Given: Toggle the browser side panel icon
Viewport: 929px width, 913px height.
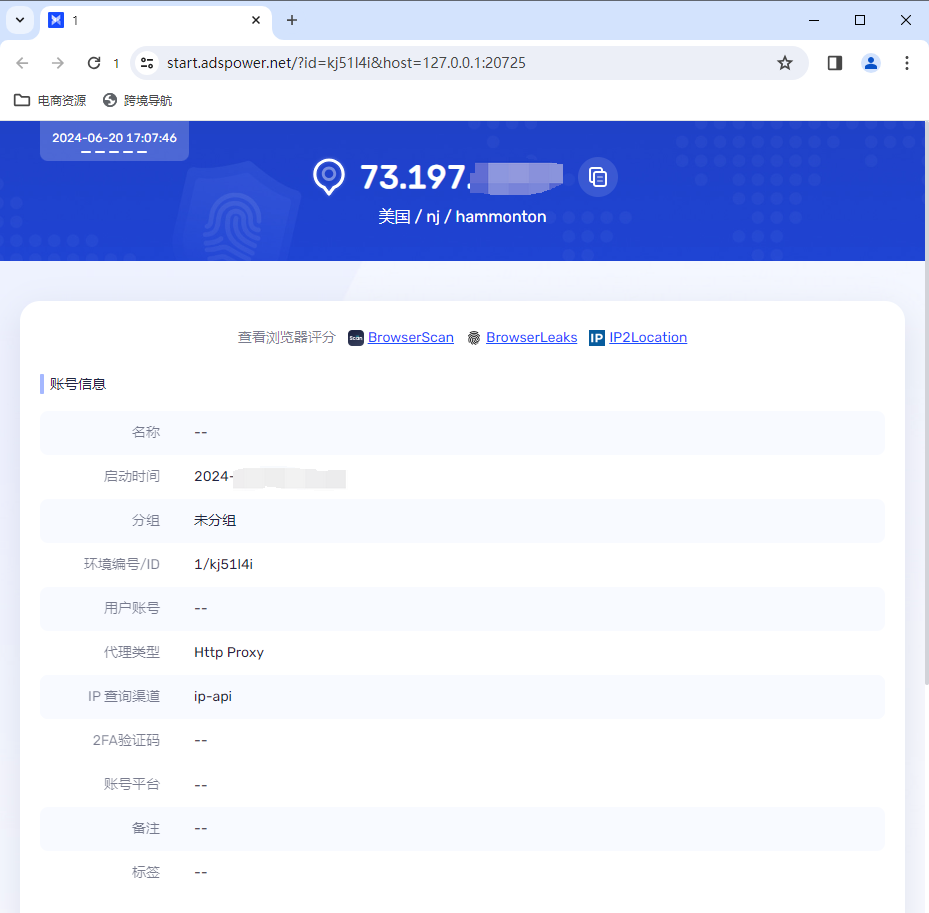Looking at the screenshot, I should click(835, 63).
